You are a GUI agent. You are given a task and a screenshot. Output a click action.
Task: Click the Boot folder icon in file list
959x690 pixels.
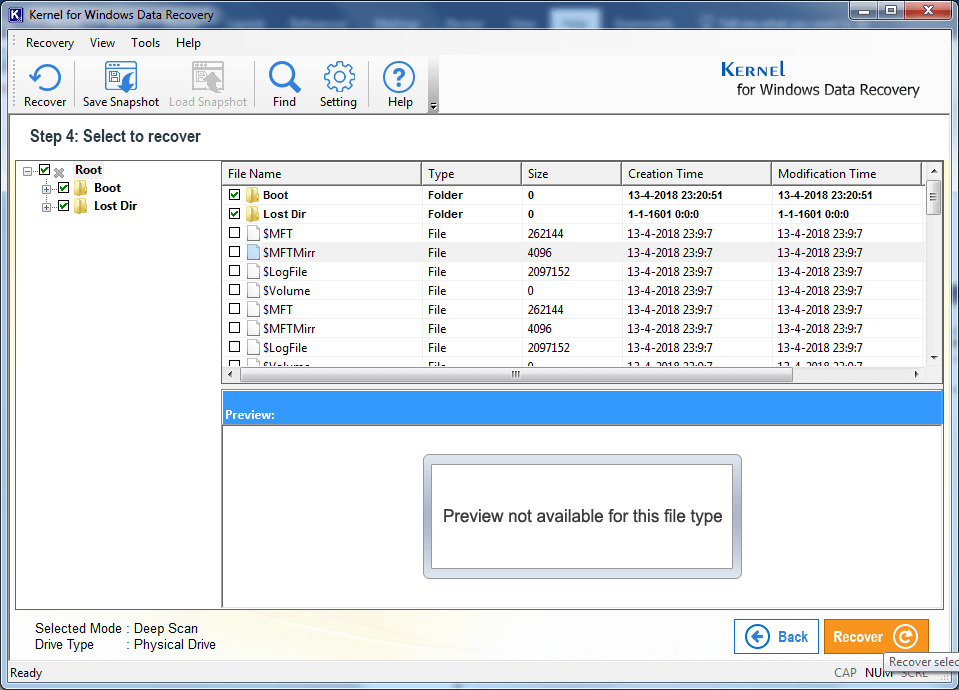253,195
